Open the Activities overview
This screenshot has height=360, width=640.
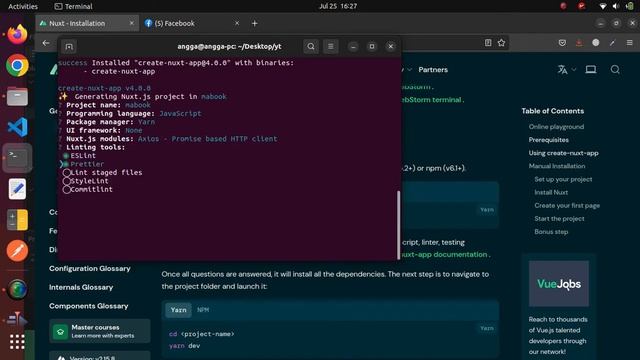pos(23,6)
